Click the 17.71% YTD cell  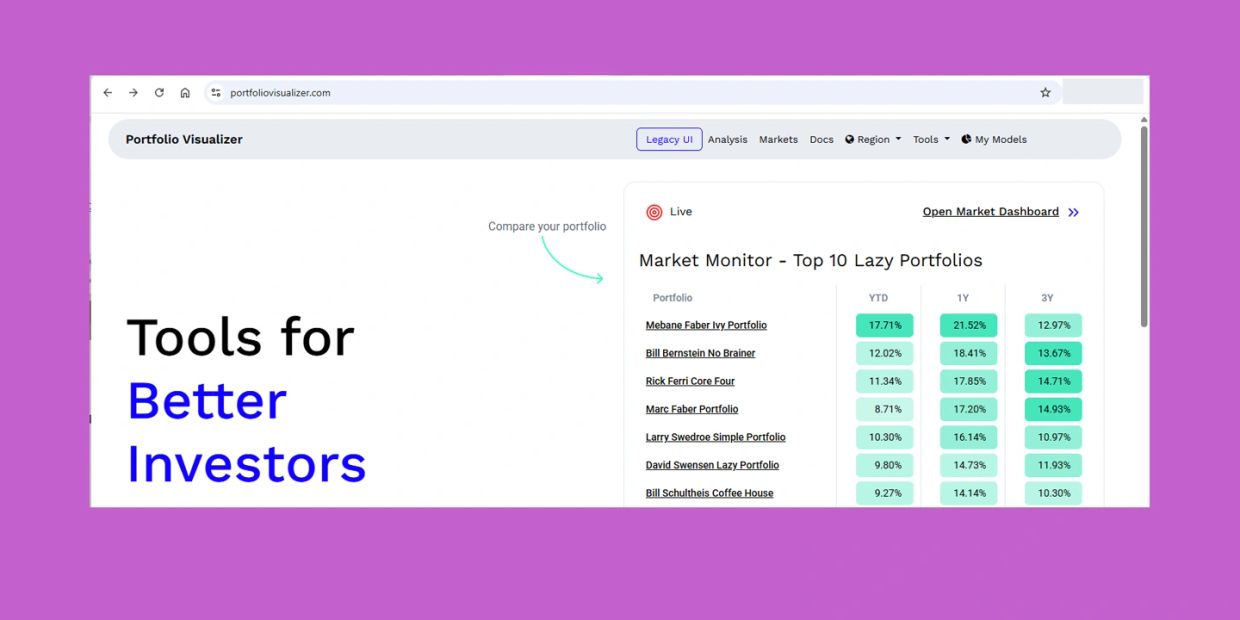(885, 325)
